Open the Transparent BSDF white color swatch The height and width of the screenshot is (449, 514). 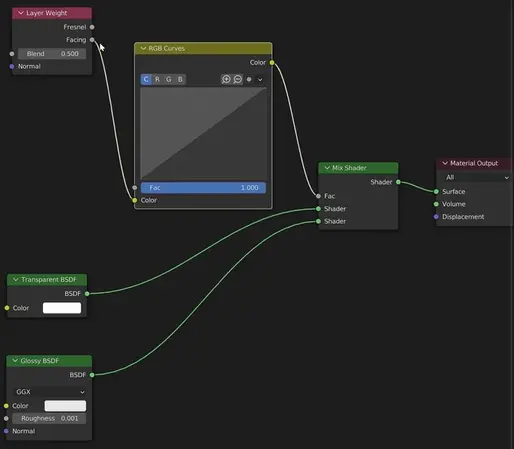(62, 308)
